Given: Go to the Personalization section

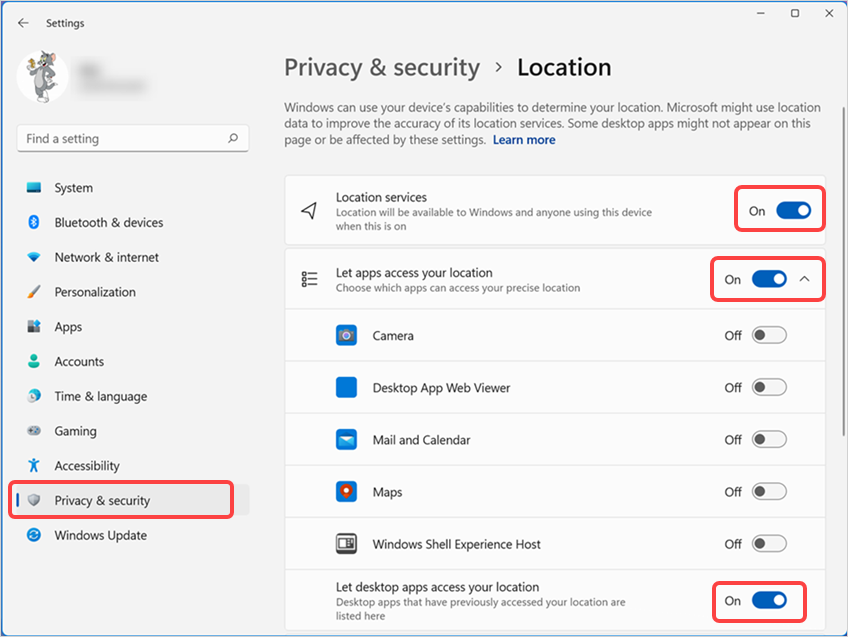Looking at the screenshot, I should tap(95, 292).
